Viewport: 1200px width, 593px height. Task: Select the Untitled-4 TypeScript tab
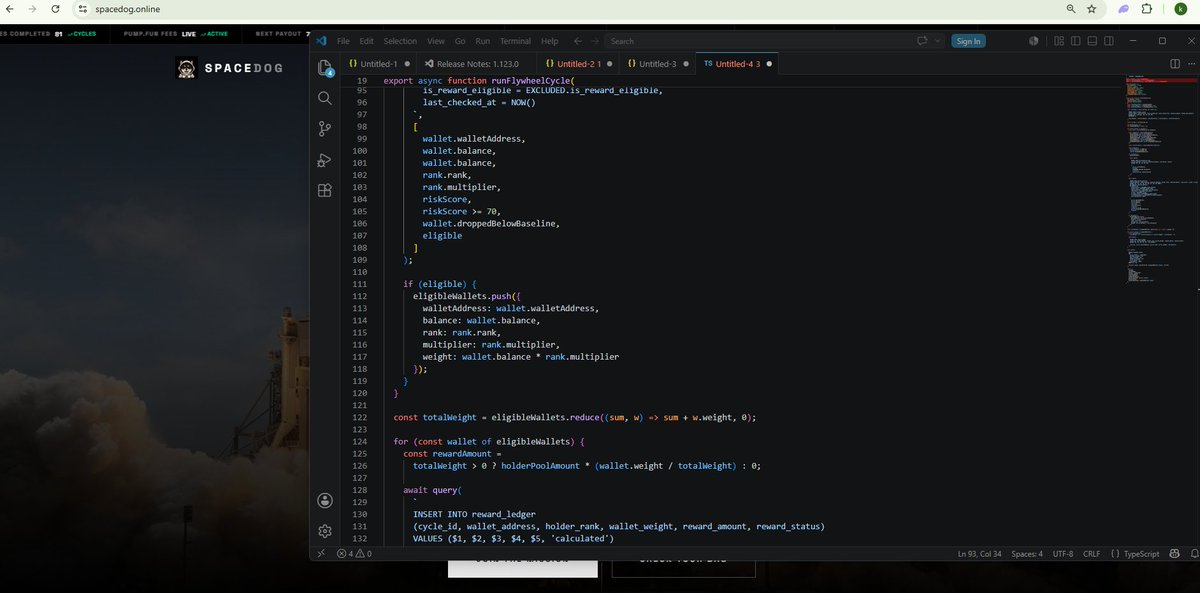(738, 63)
